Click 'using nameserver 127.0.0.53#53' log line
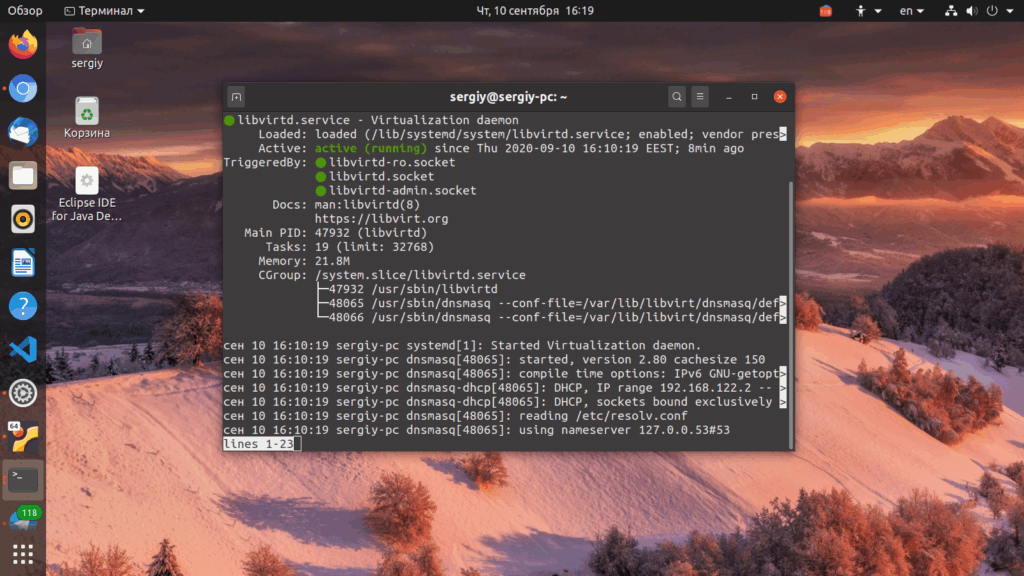This screenshot has height=576, width=1024. [624, 430]
